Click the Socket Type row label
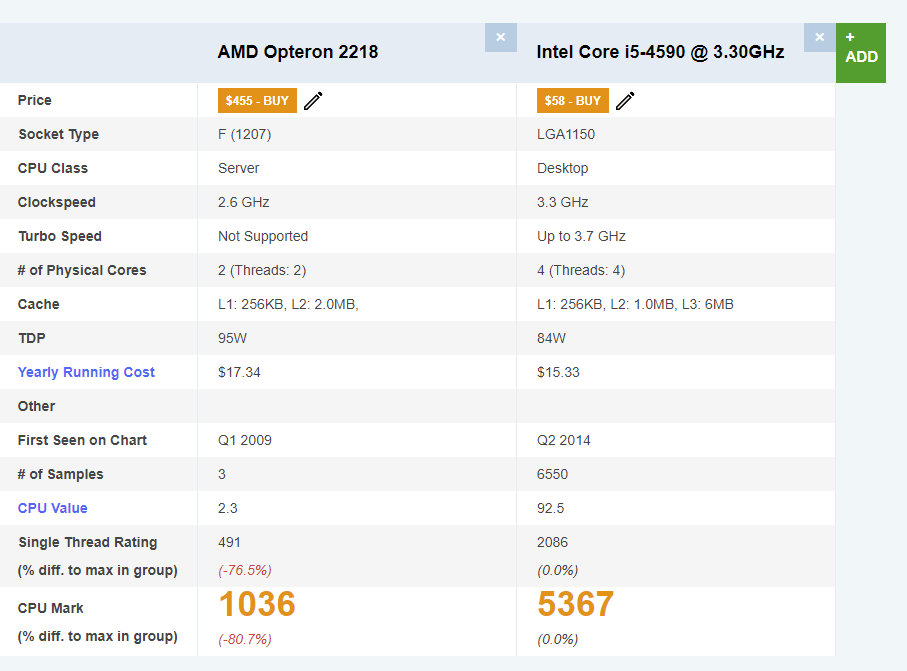Image resolution: width=907 pixels, height=671 pixels. pyautogui.click(x=58, y=134)
